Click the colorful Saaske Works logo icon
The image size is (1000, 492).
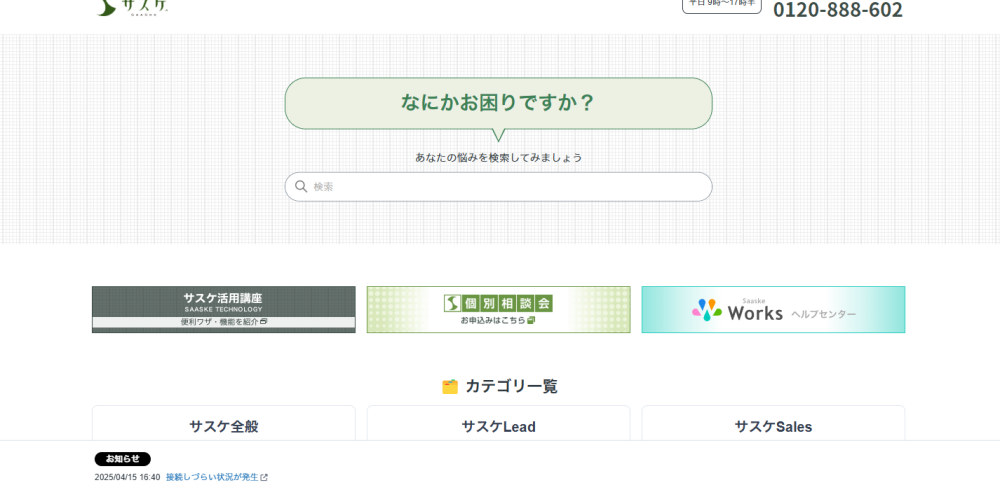(x=706, y=310)
